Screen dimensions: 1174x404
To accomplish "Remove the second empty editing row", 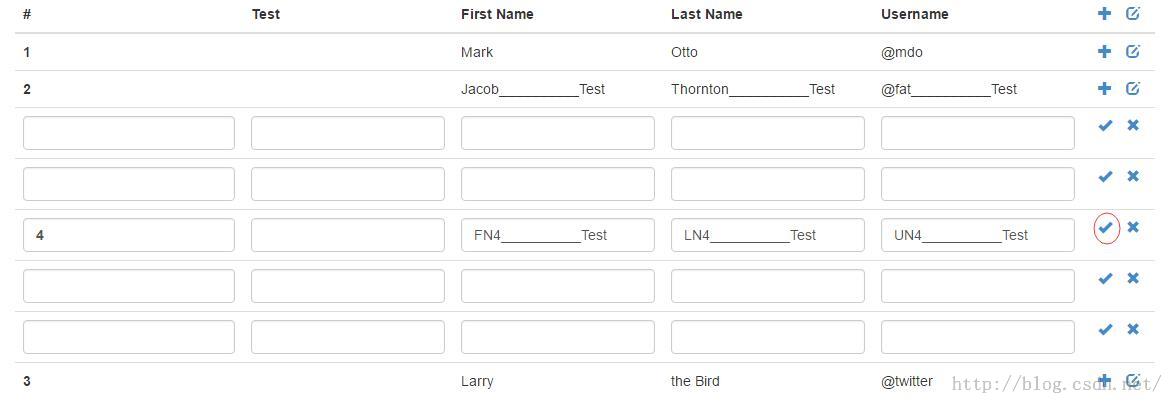I will 1133,177.
